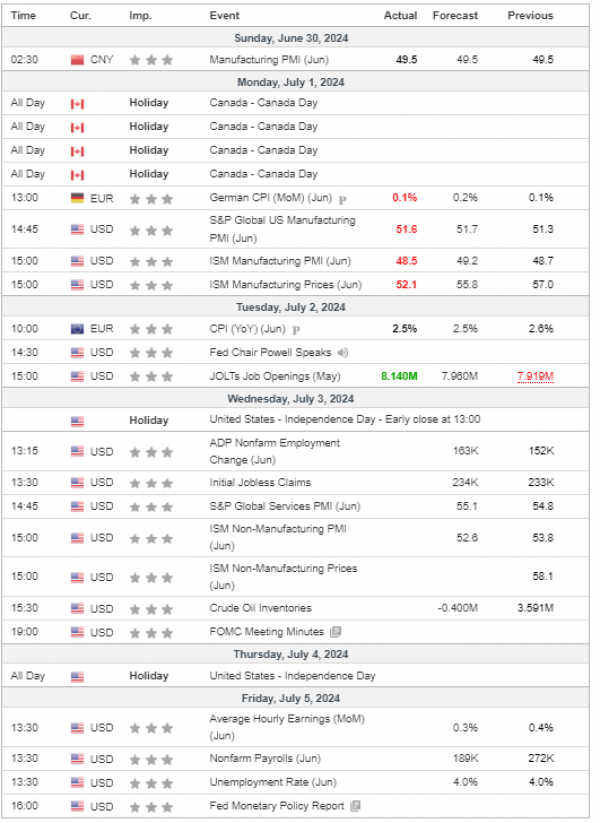Screen dimensions: 600x823
Task: Click the Actual column header
Action: tap(401, 15)
